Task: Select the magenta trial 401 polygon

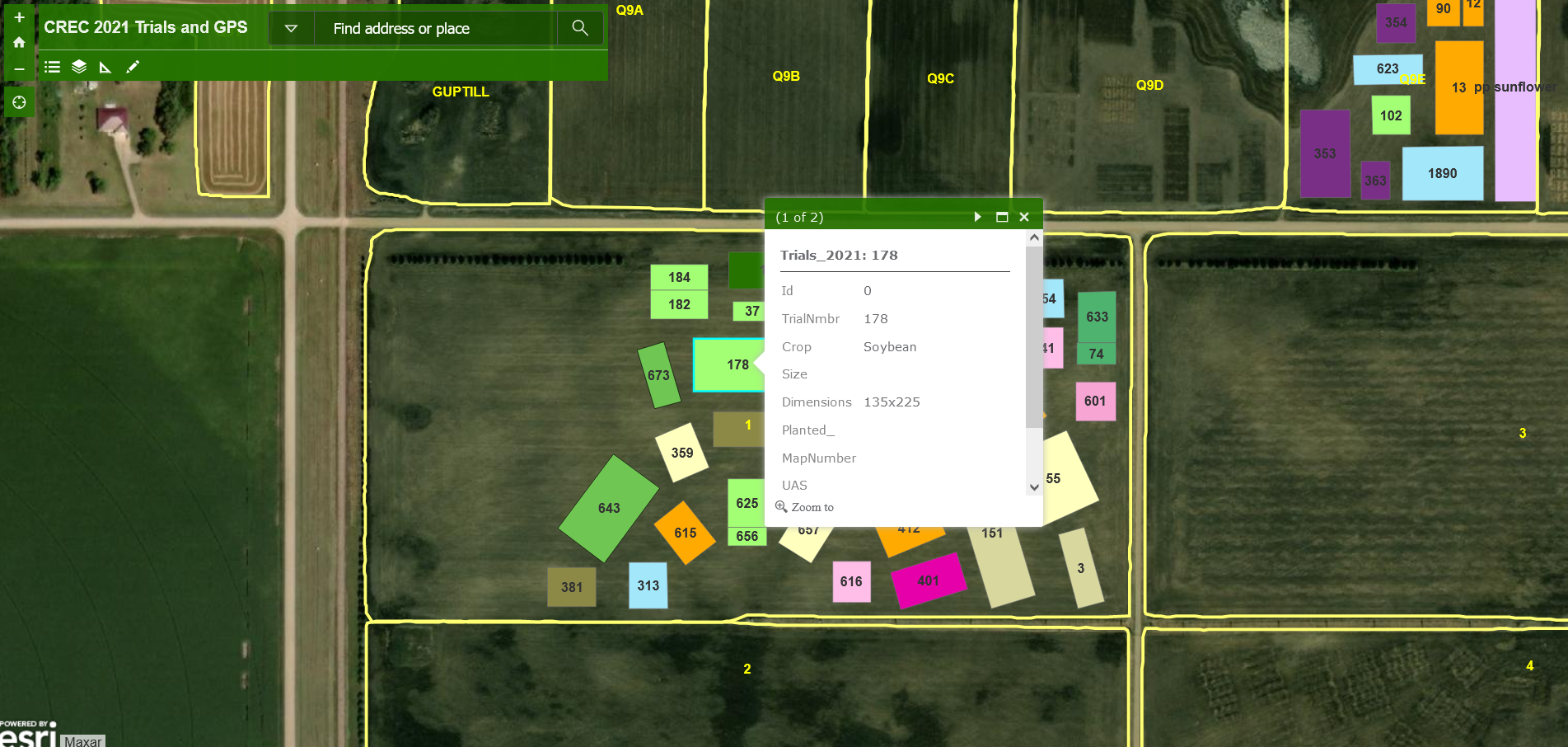Action: tap(929, 580)
